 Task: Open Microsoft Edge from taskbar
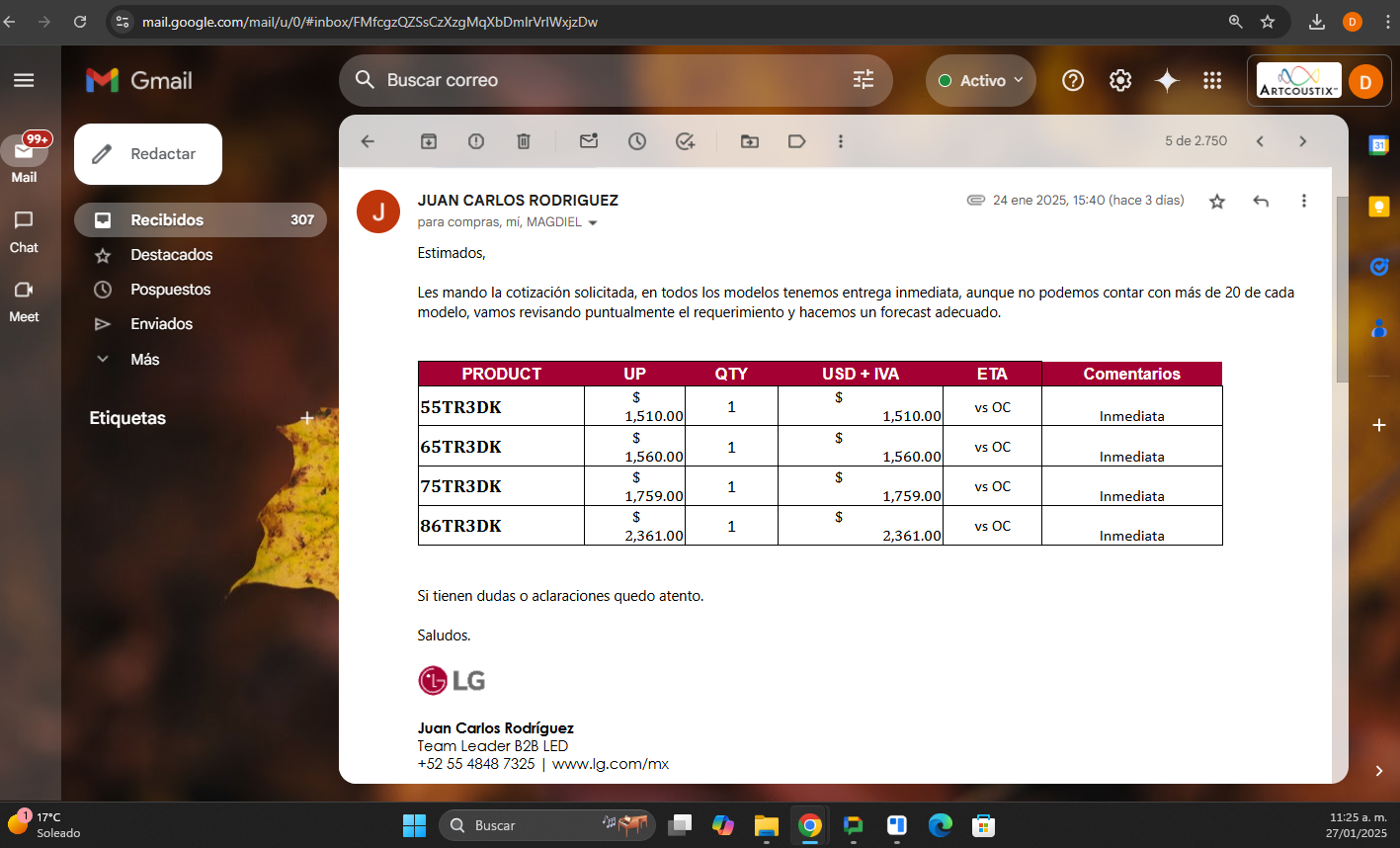pyautogui.click(x=940, y=825)
